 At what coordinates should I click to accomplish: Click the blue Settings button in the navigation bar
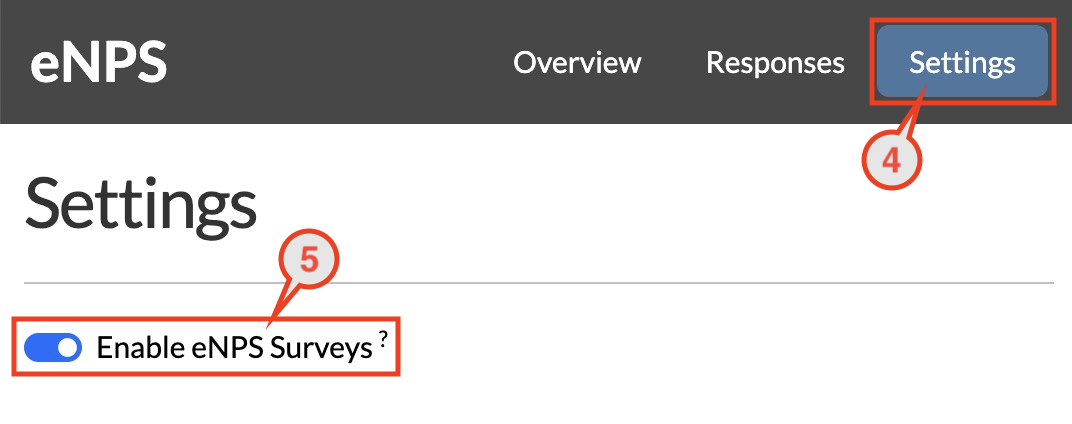[x=962, y=62]
